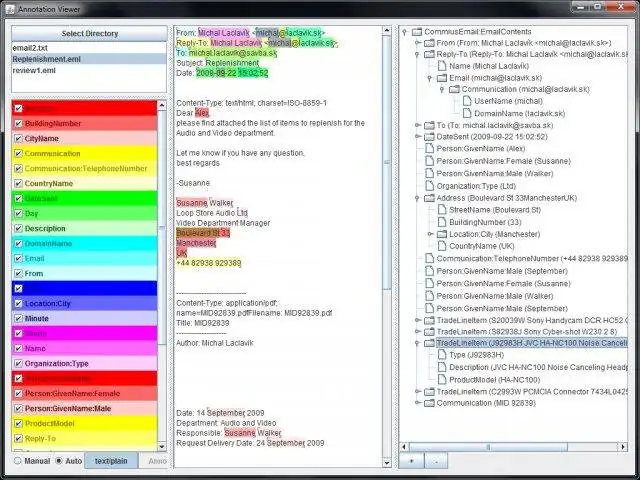Collapse the Email (michal@laclavik.sk) node

click(430, 78)
